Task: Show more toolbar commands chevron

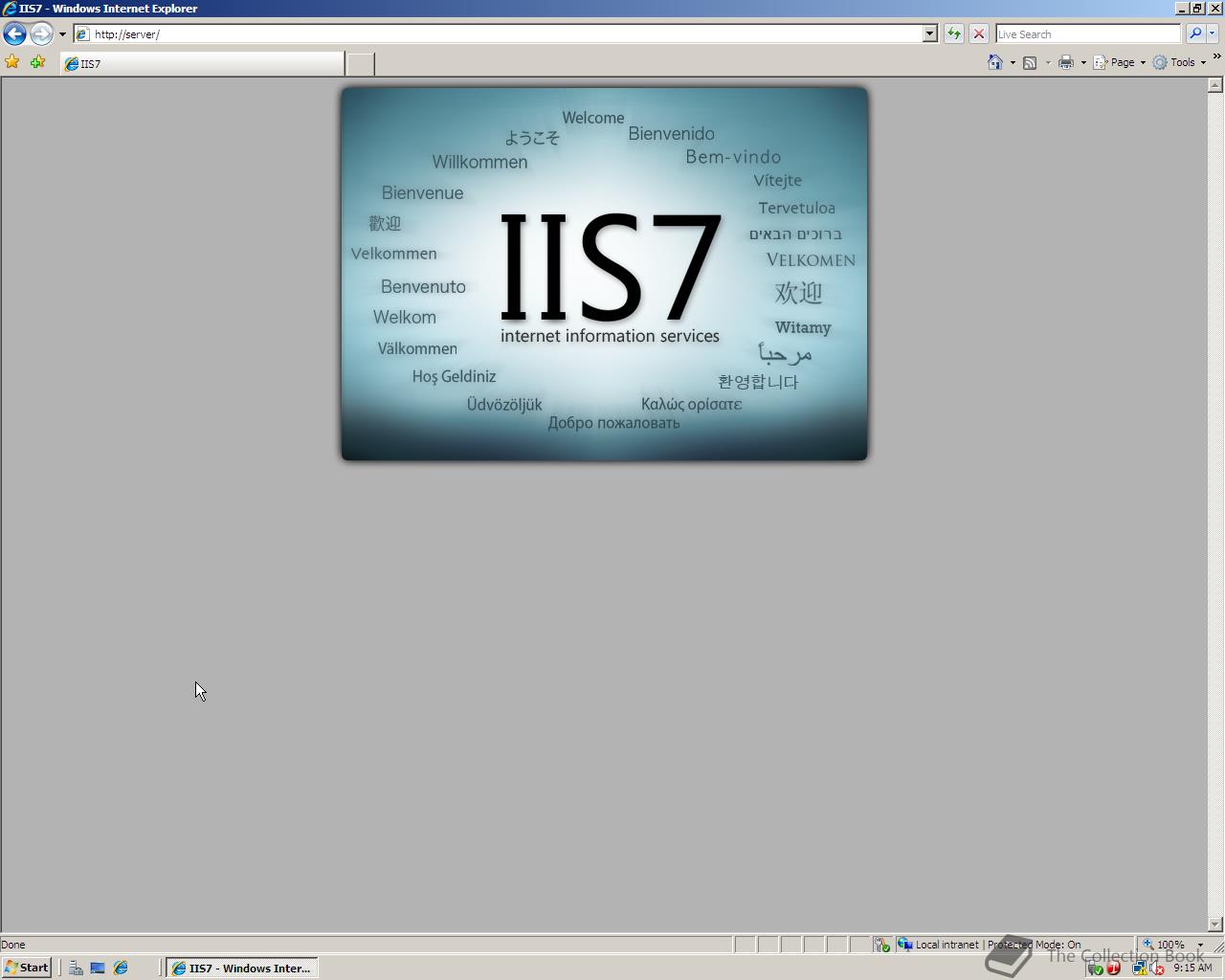Action: 1216,57
